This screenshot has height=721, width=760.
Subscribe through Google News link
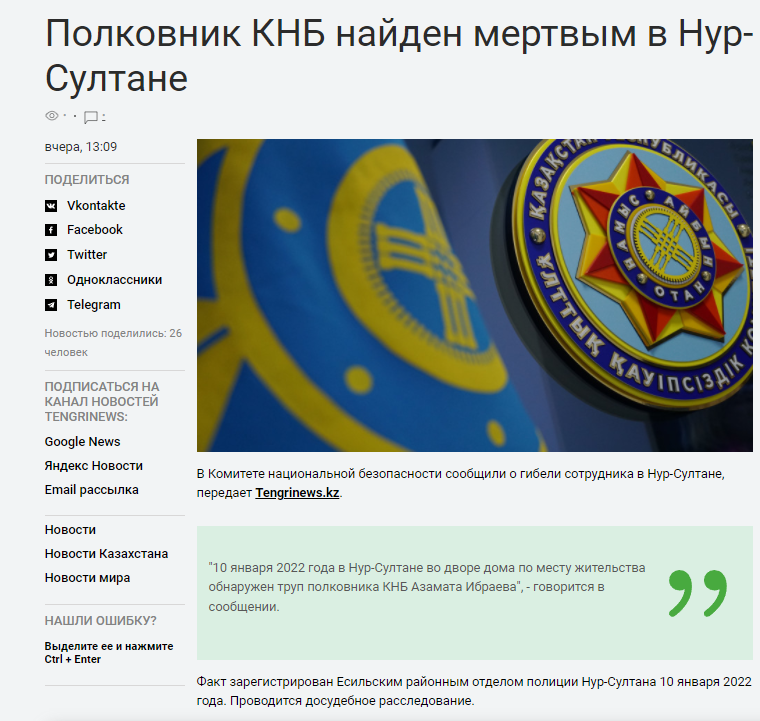point(82,442)
